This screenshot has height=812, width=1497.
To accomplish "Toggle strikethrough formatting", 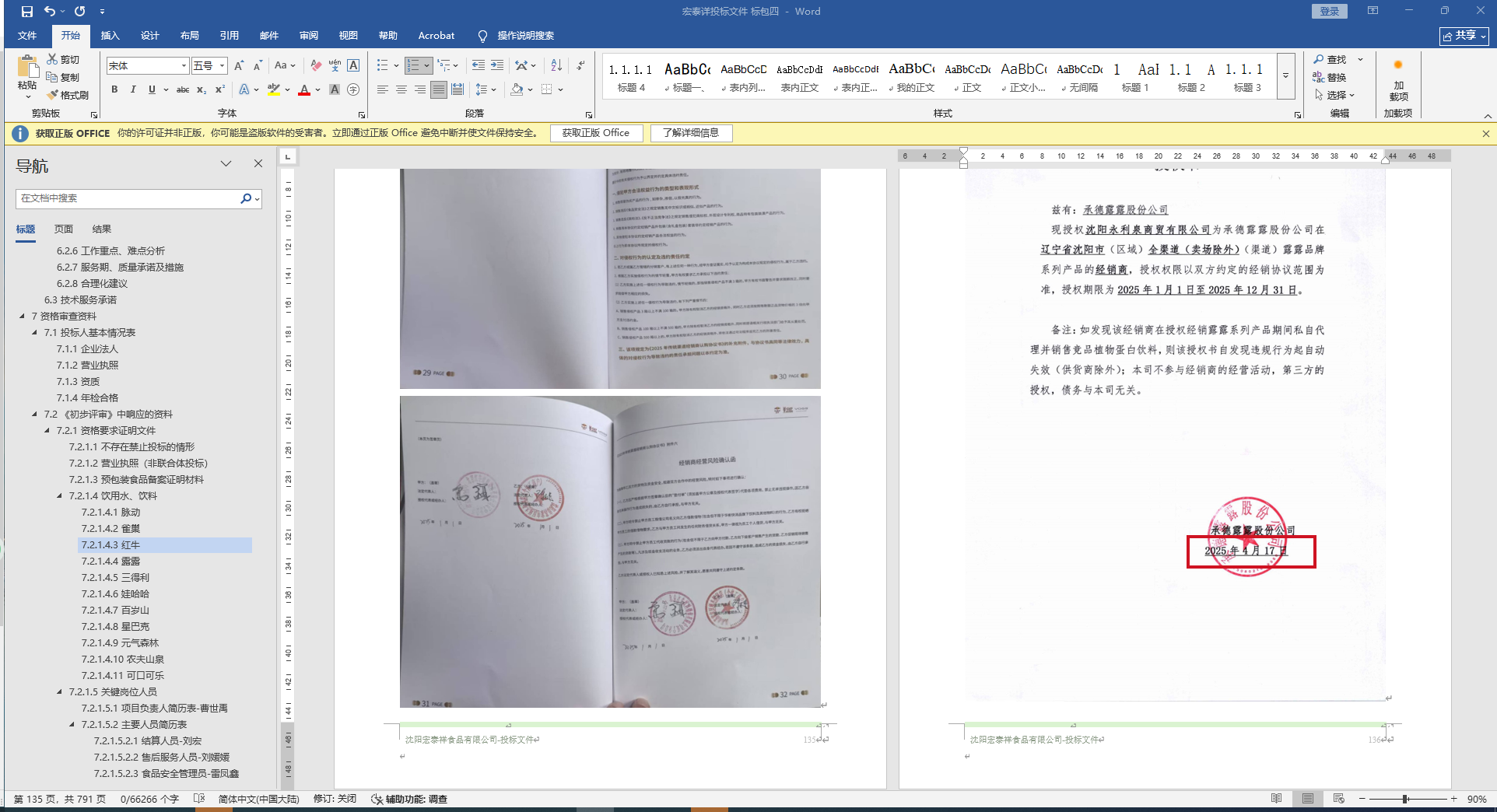I will pos(183,89).
